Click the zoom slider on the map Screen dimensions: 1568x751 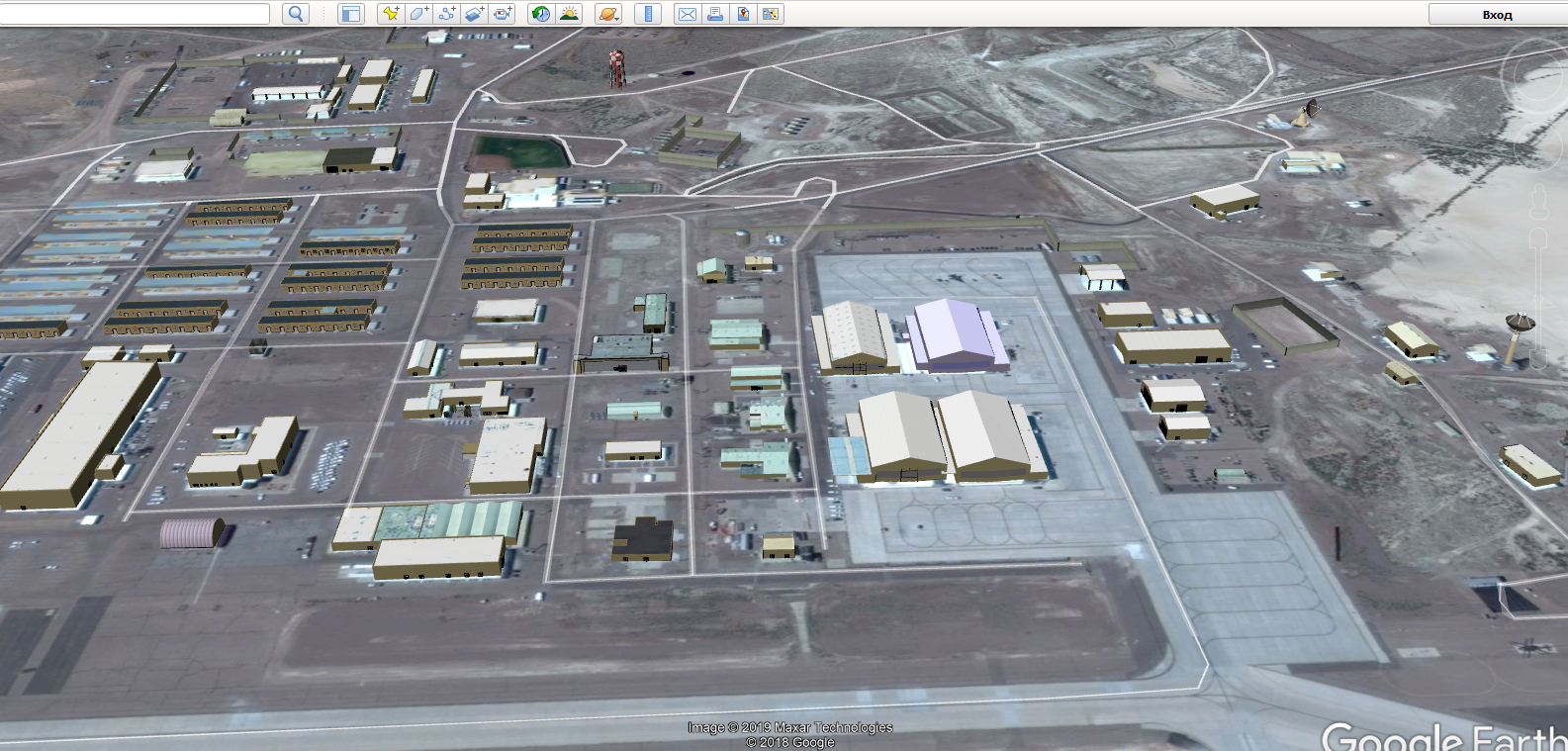(1538, 287)
